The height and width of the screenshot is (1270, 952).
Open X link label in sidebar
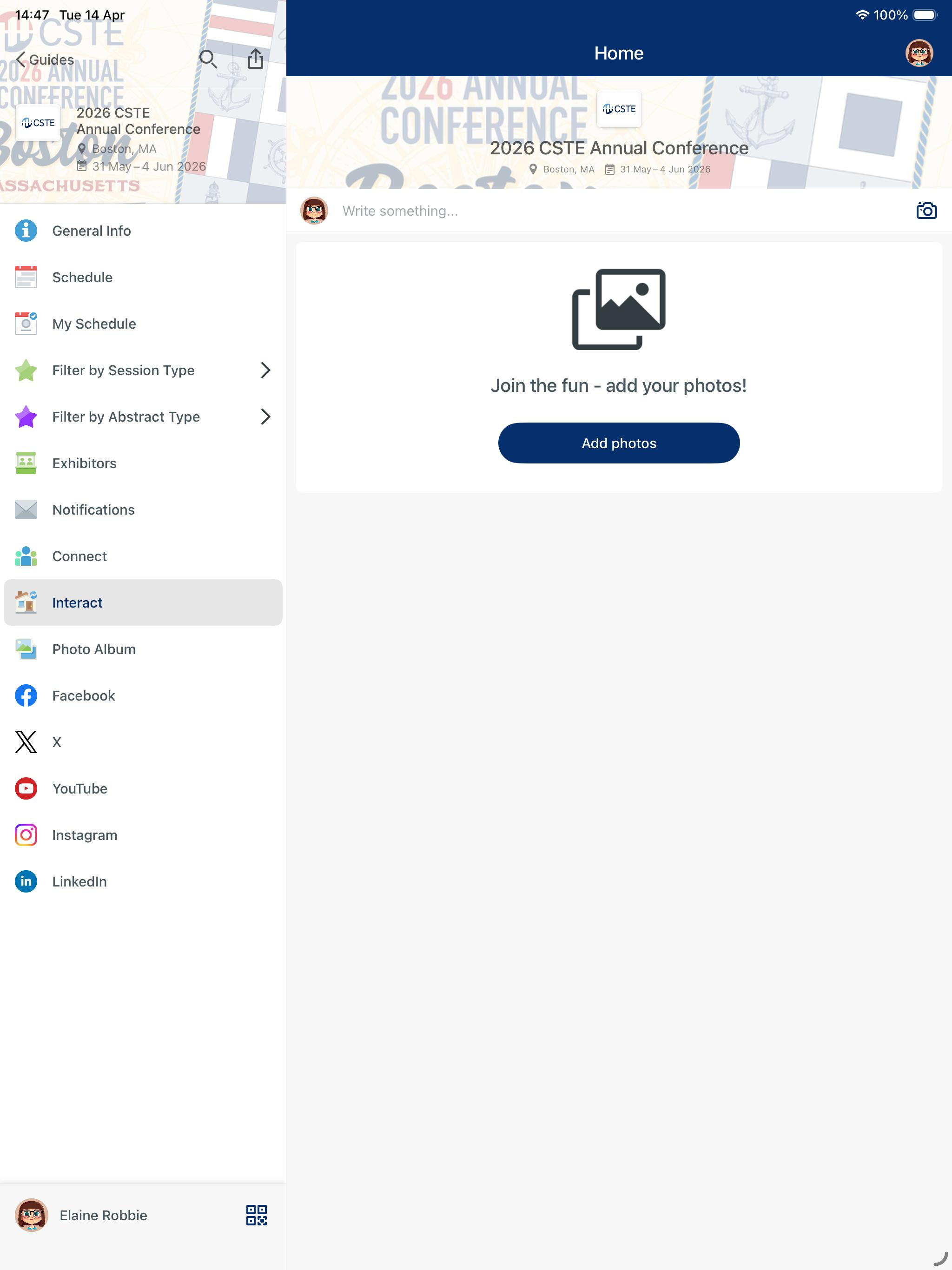(x=56, y=742)
